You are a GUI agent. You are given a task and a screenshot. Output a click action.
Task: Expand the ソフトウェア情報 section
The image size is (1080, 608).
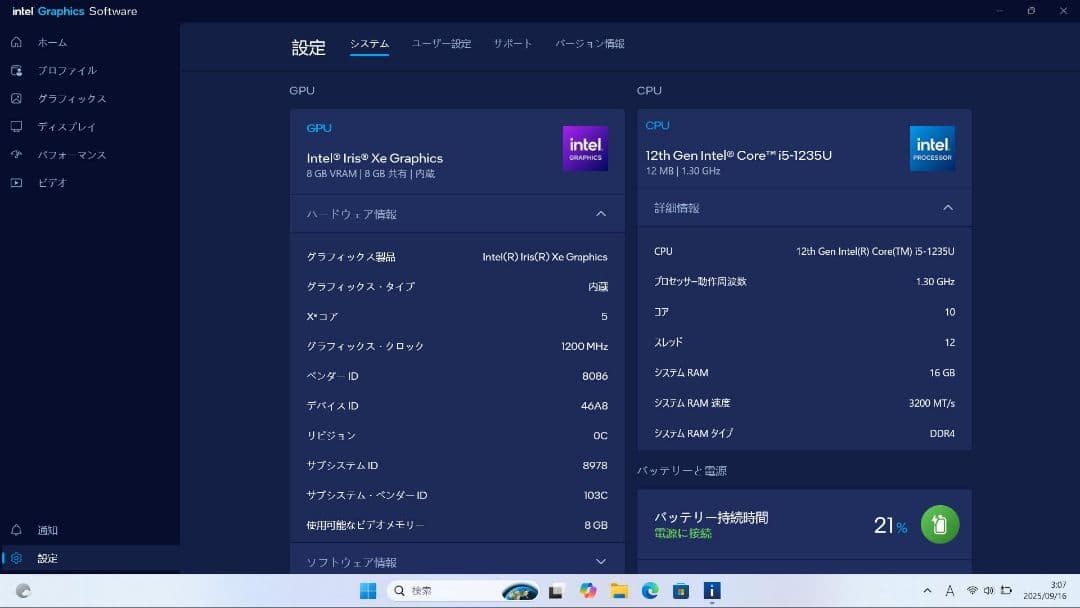(601, 562)
